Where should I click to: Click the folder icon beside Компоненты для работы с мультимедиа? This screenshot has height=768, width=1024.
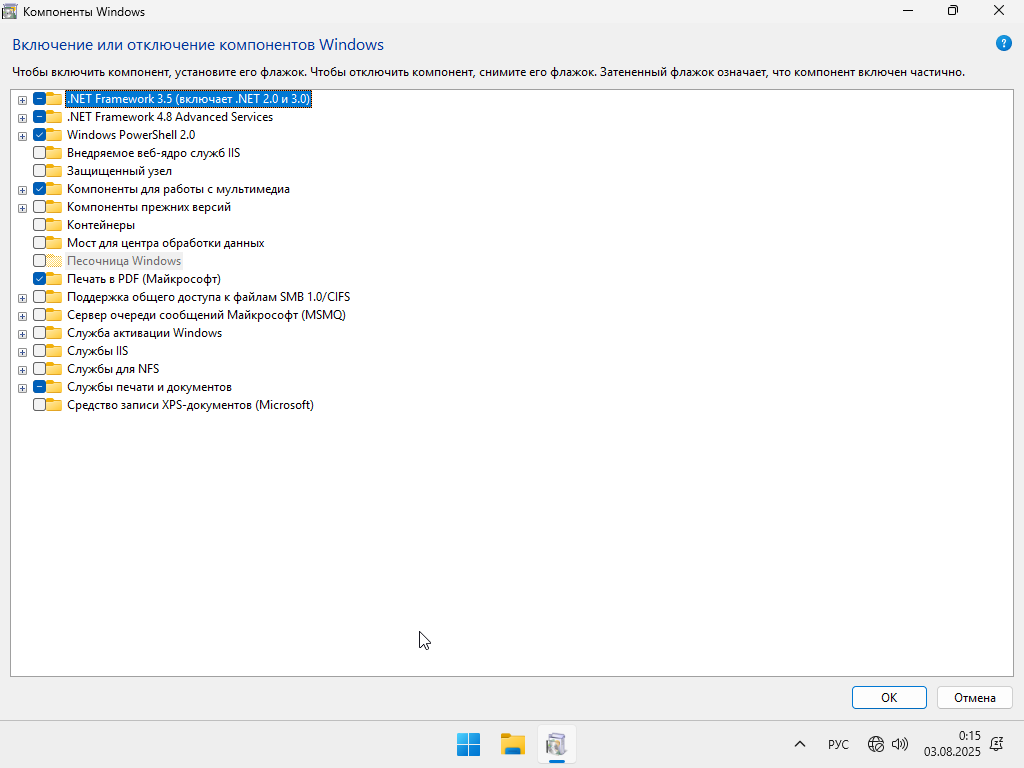[x=55, y=189]
